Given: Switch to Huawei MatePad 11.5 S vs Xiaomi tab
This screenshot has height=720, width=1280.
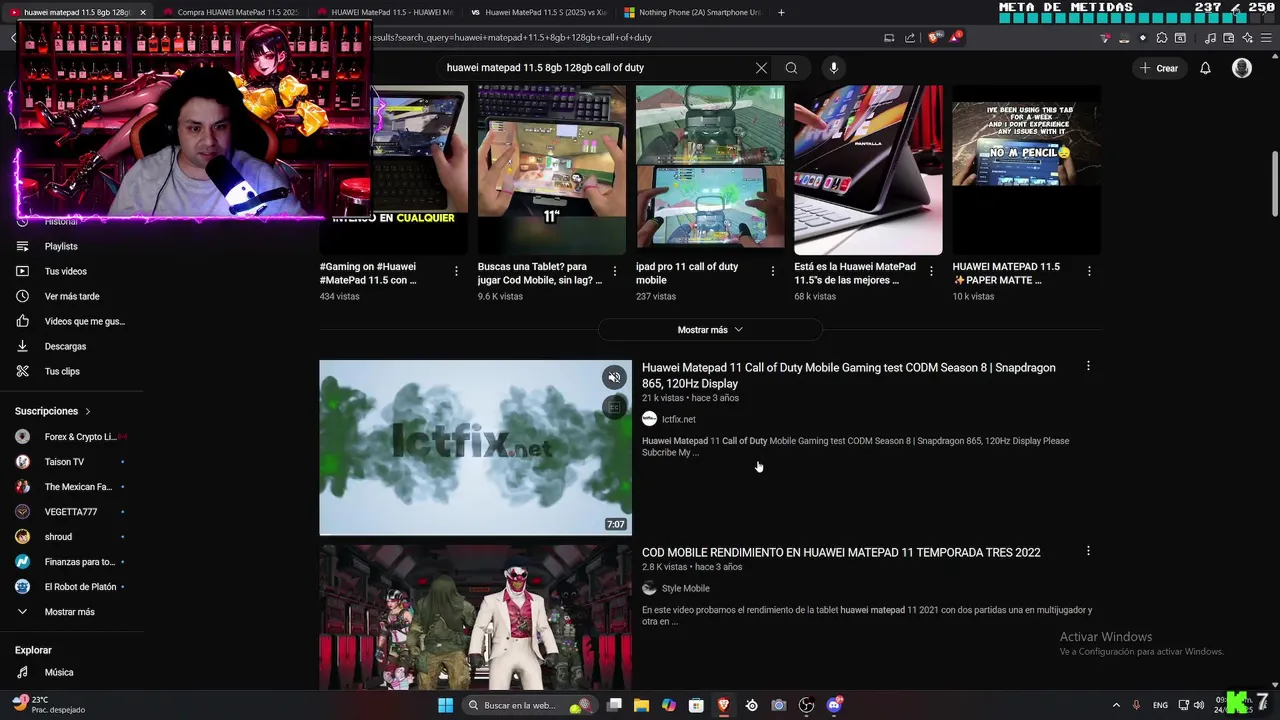Looking at the screenshot, I should tap(536, 12).
